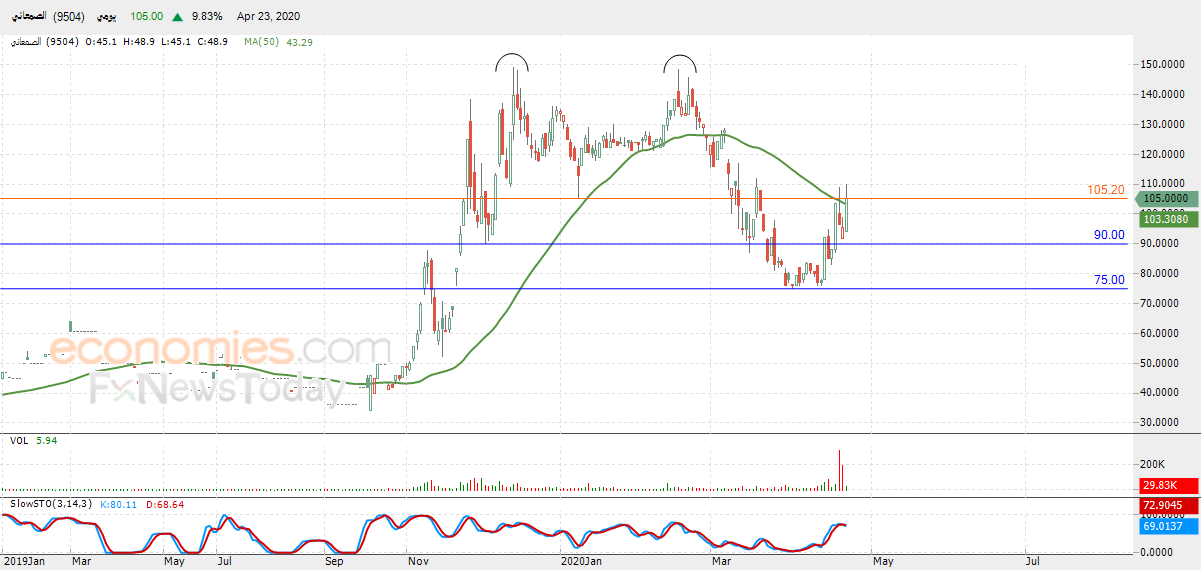Viewport: 1201px width, 570px height.
Task: Click the volume value 5.94
Action: tap(48, 440)
